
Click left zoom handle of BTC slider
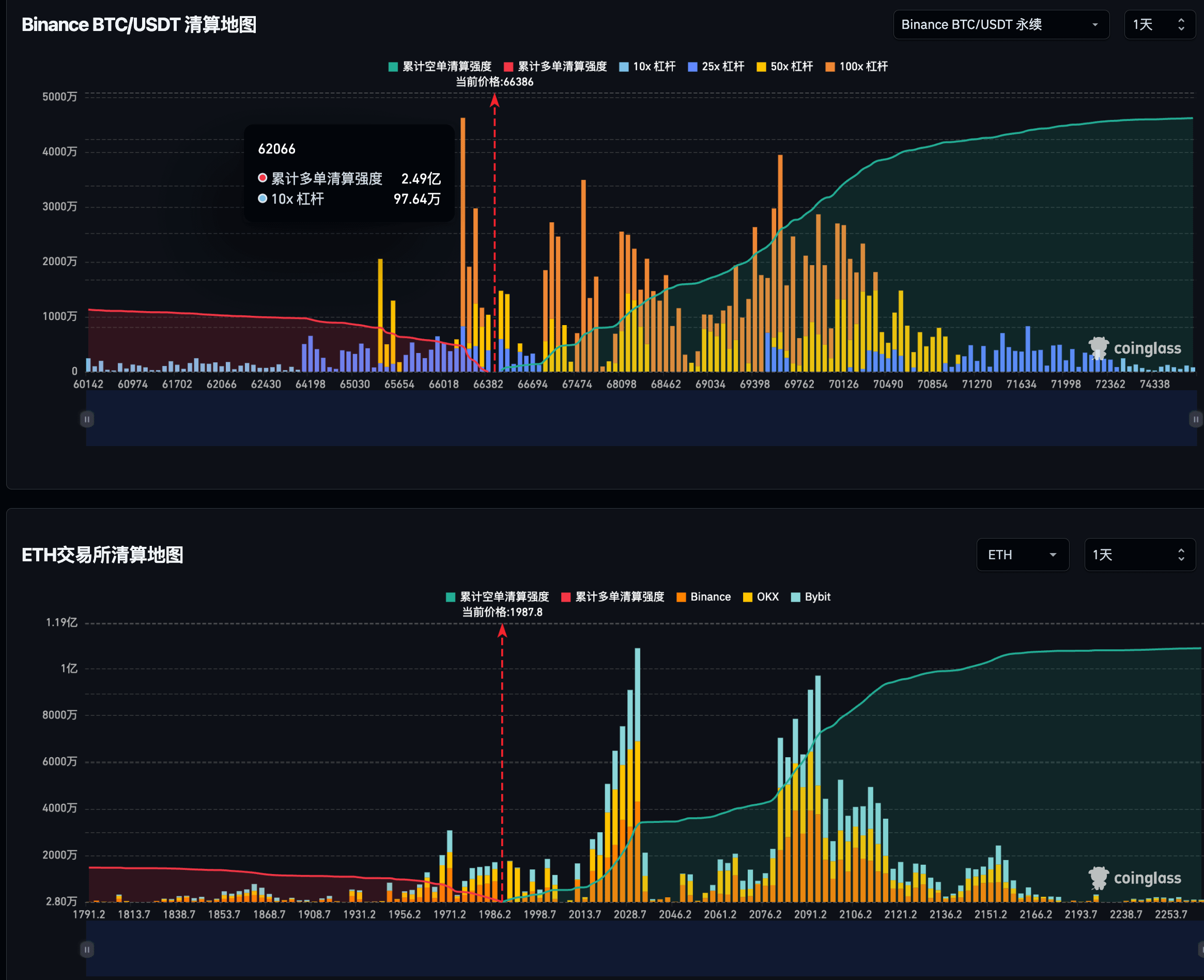[87, 419]
